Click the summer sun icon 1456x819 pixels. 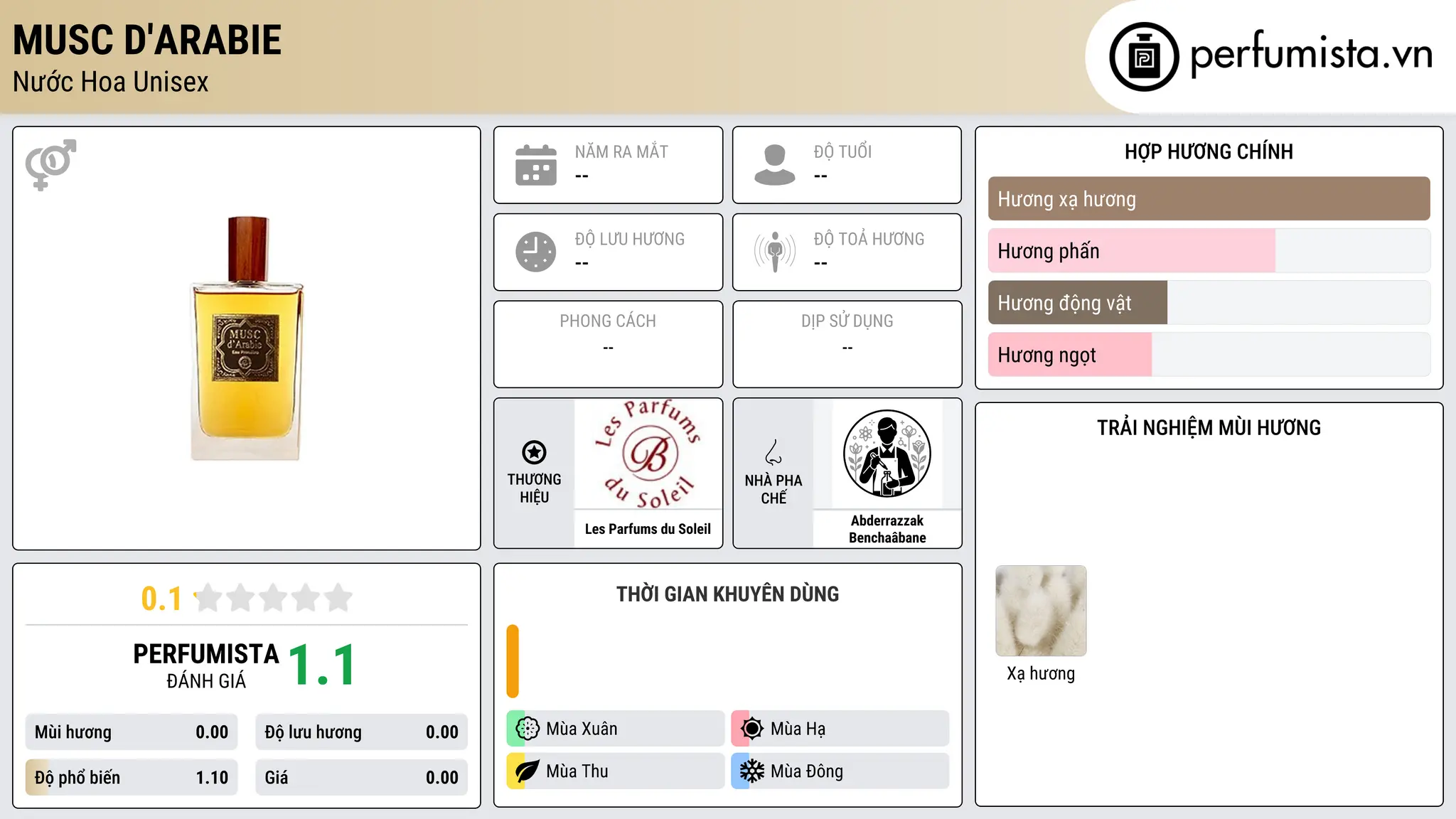(x=752, y=729)
